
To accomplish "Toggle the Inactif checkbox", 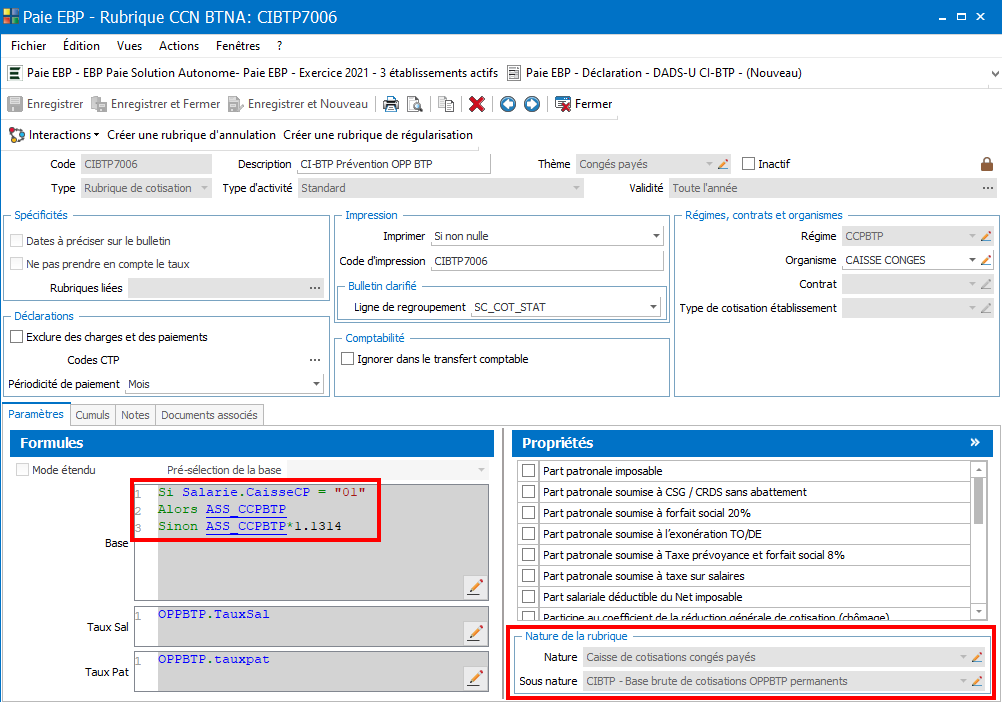I will point(748,164).
